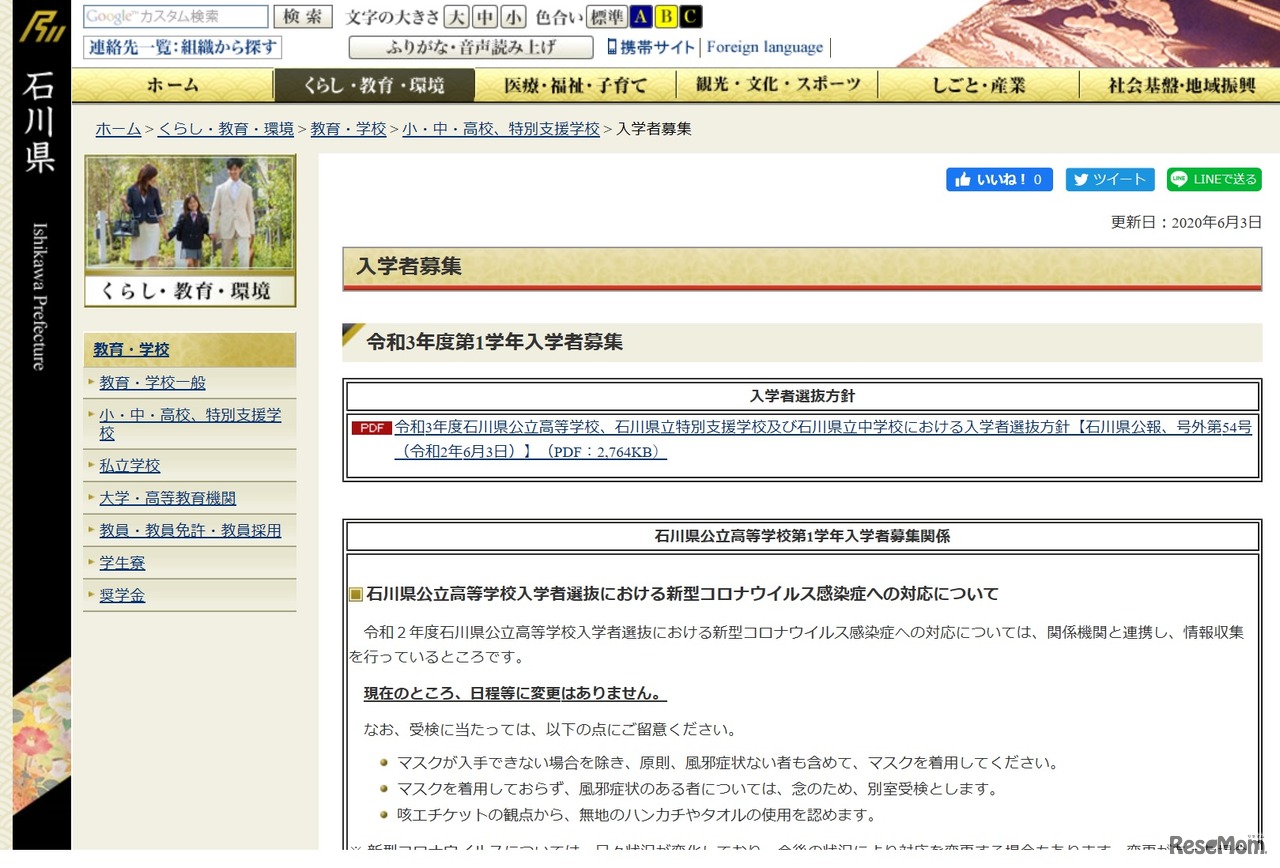Share the page via the Twitter bird icon
This screenshot has width=1280, height=868.
click(1081, 179)
